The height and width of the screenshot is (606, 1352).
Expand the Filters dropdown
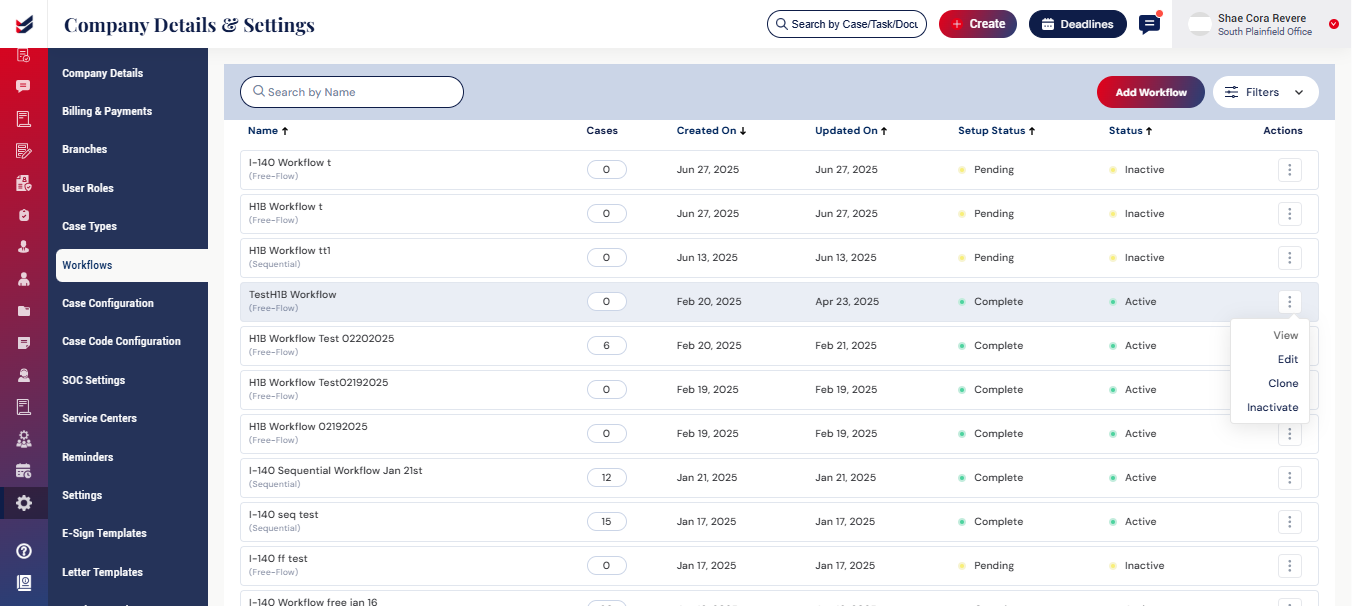click(x=1265, y=92)
